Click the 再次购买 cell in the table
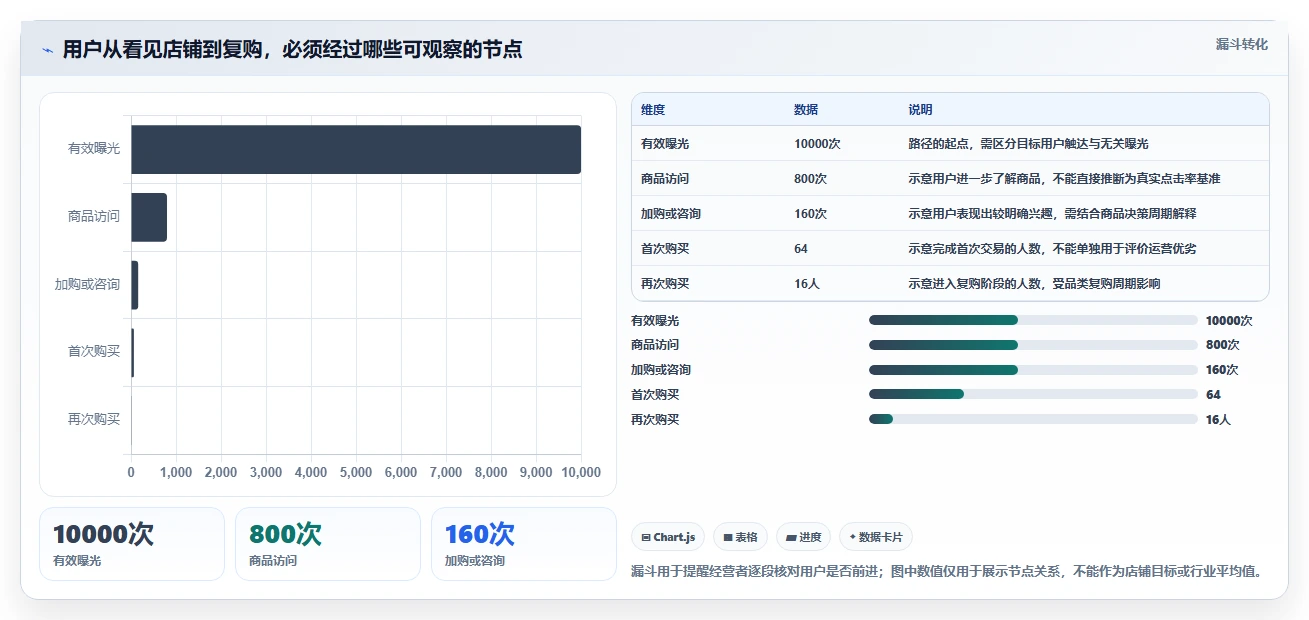This screenshot has height=620, width=1309. tap(665, 284)
